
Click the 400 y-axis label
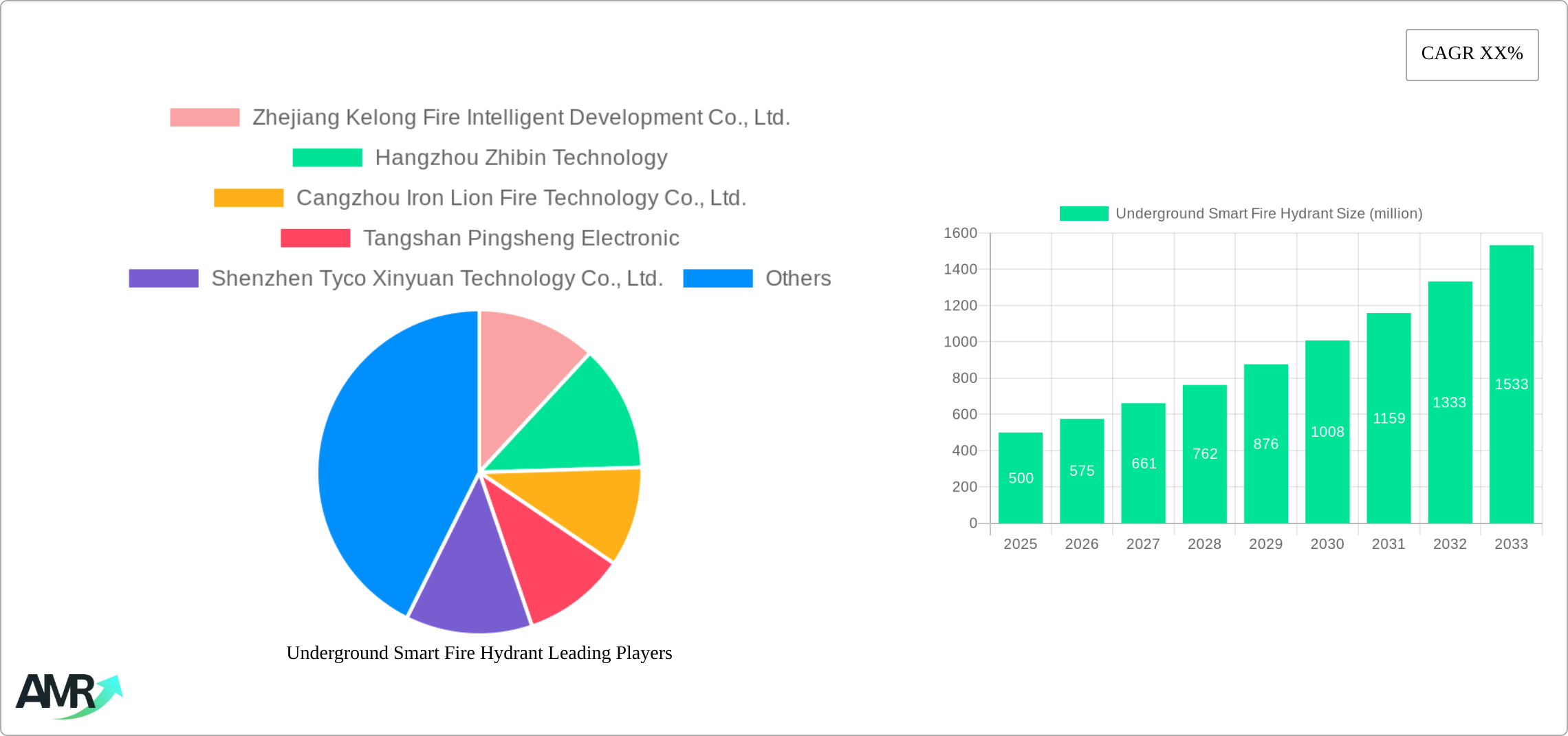click(x=964, y=451)
